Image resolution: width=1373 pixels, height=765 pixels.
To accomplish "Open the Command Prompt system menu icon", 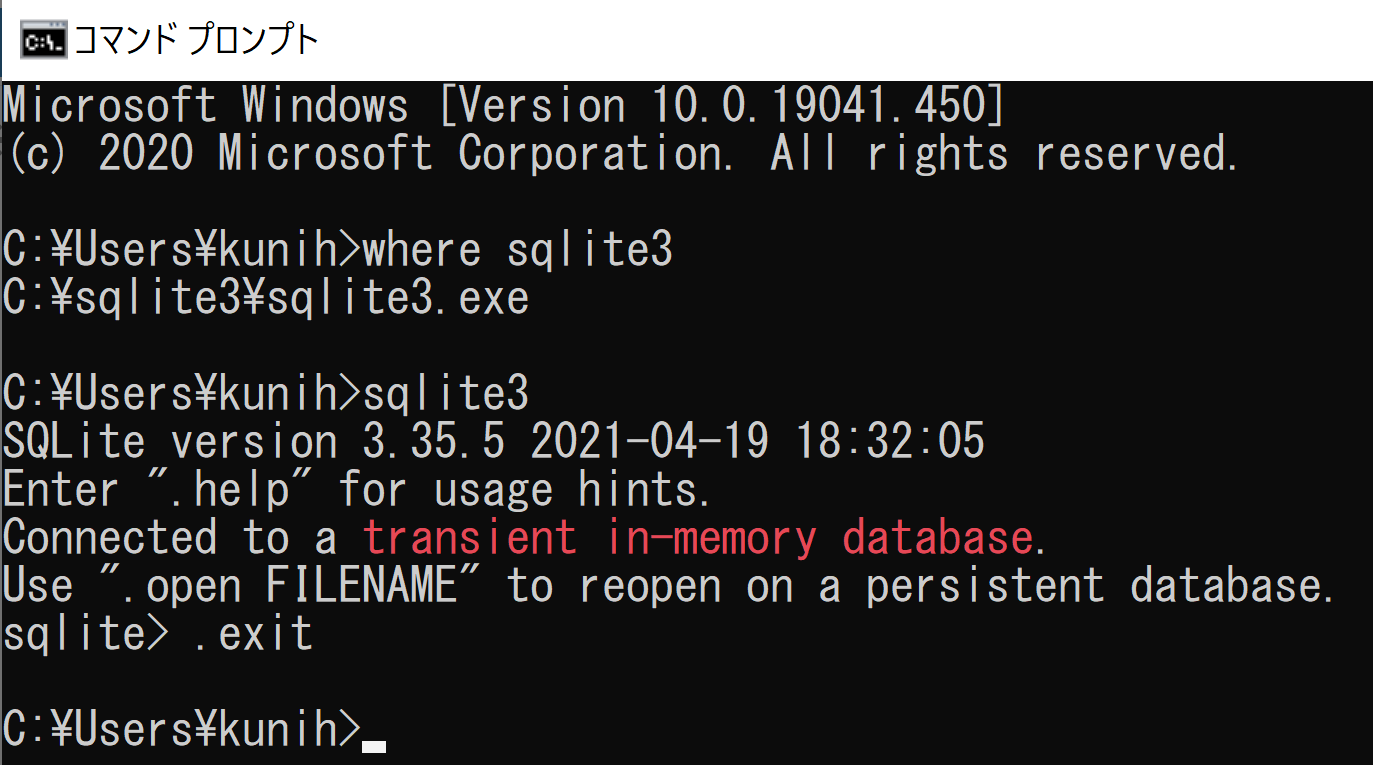I will (43, 41).
